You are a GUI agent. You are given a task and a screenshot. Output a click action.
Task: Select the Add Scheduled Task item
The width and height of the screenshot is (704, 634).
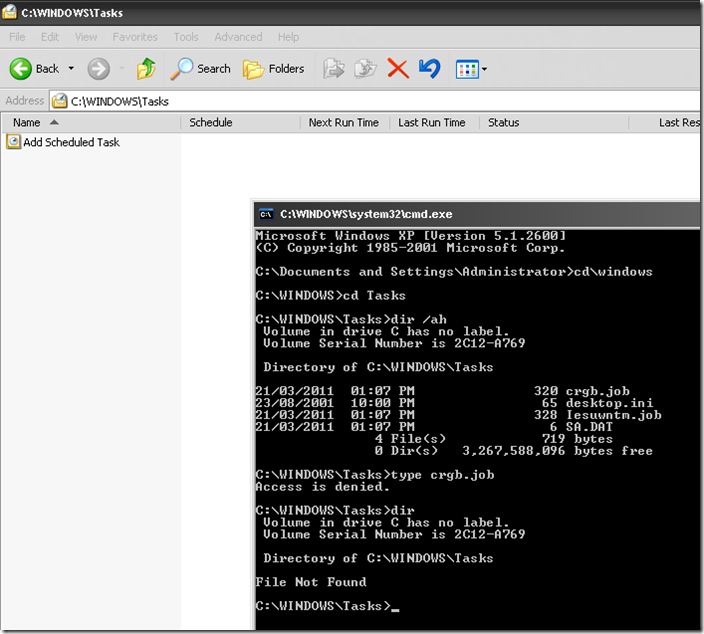(x=71, y=142)
